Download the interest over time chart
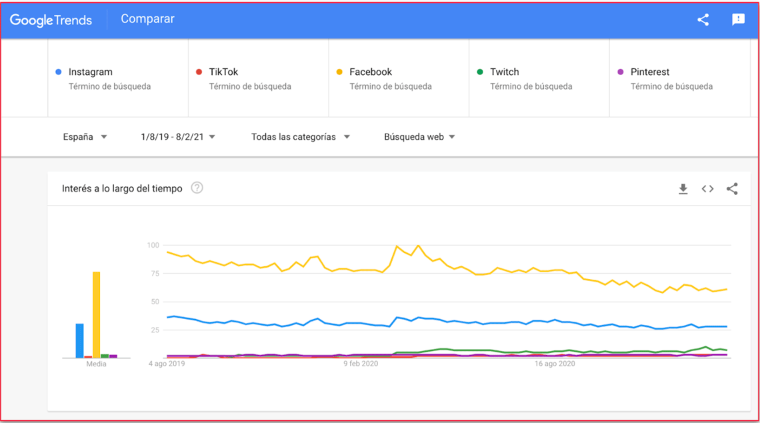760x423 pixels. (683, 188)
